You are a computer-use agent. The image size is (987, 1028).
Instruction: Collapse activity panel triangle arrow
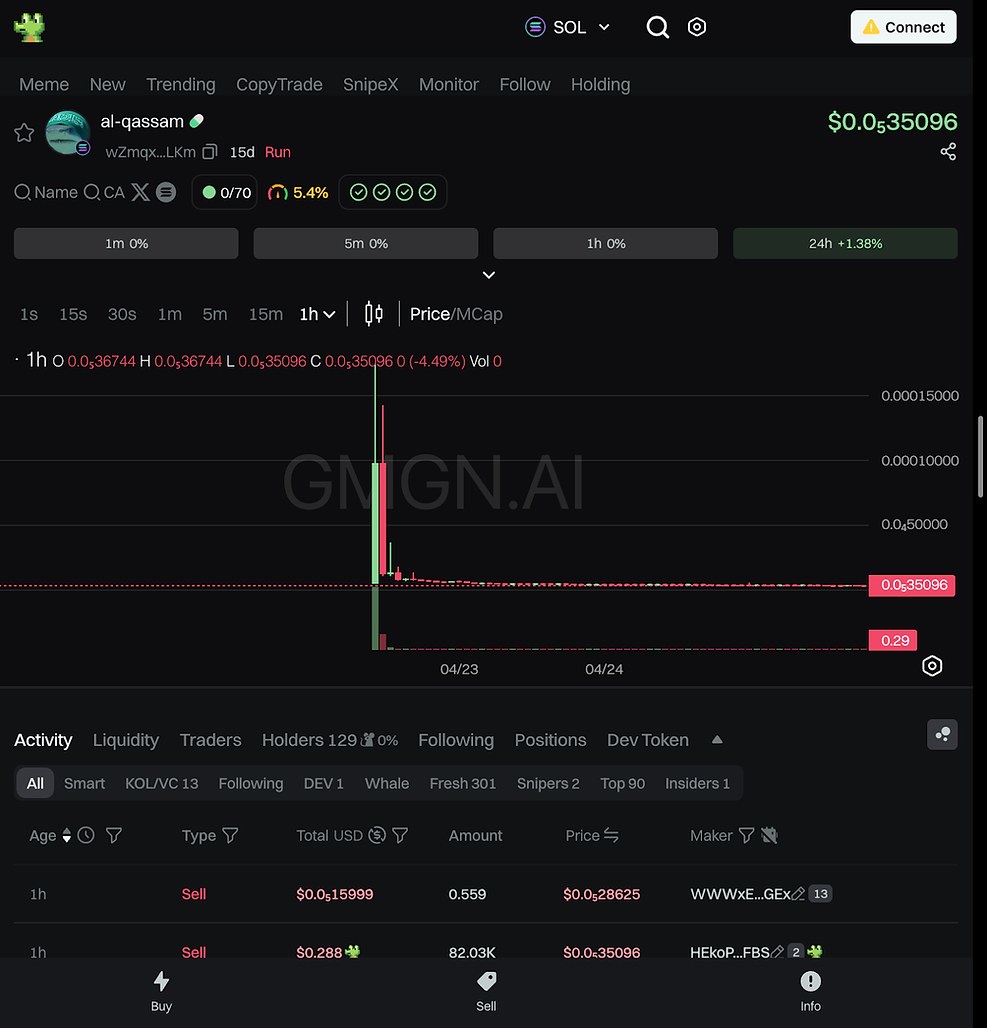(717, 740)
